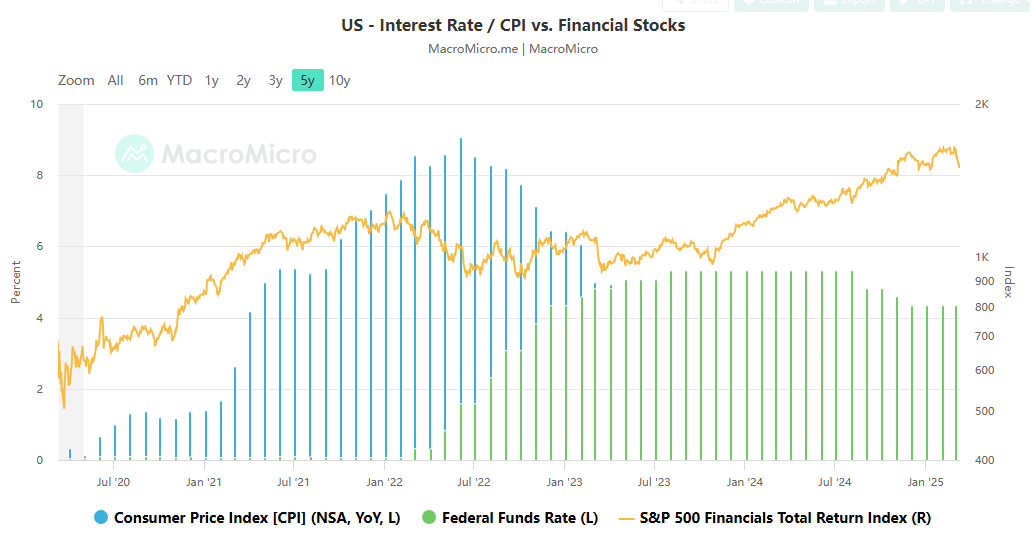Select the 2y zoom option
The image size is (1033, 542).
(244, 81)
